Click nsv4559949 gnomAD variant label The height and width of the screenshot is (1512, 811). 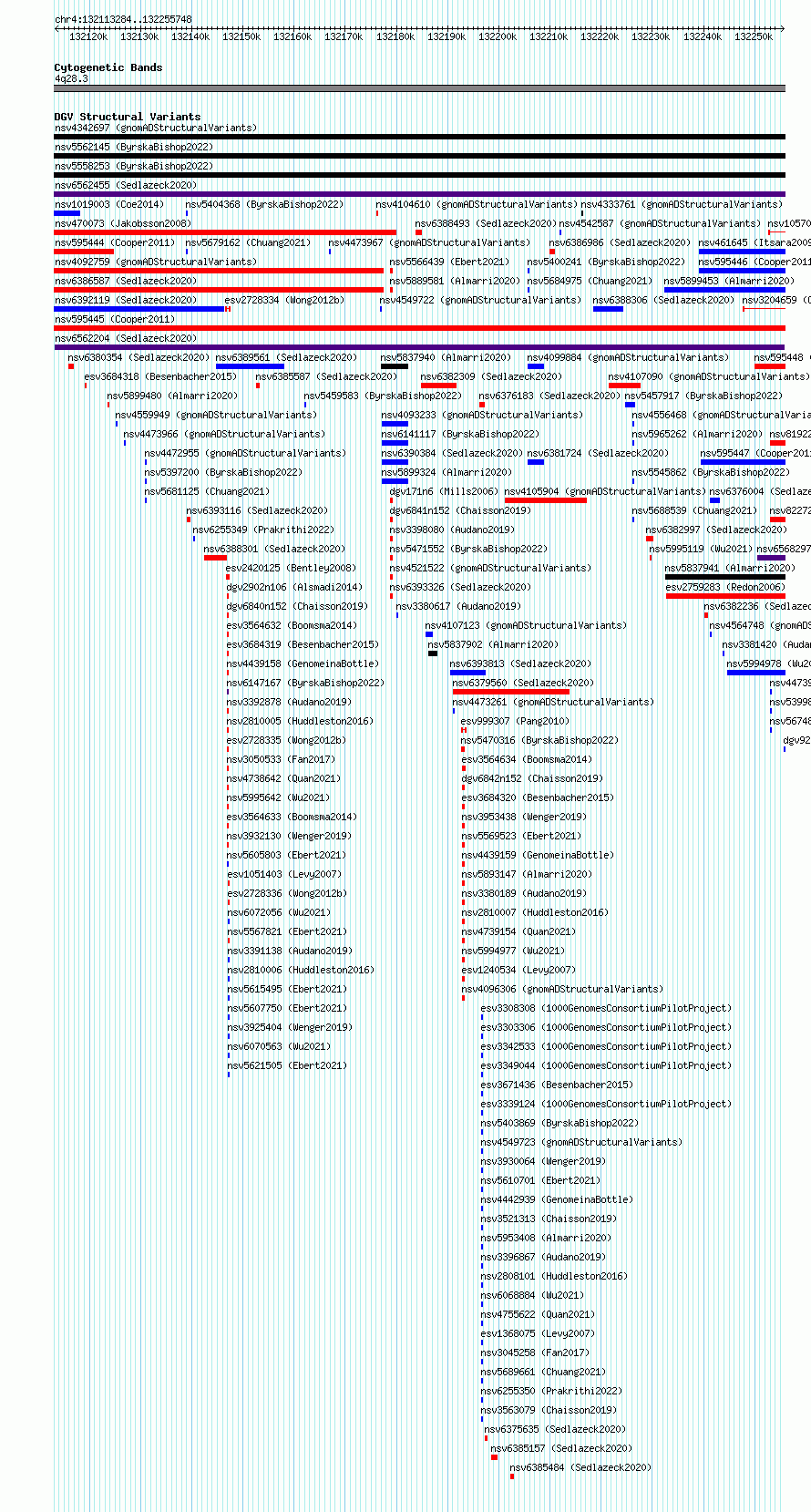[x=216, y=415]
